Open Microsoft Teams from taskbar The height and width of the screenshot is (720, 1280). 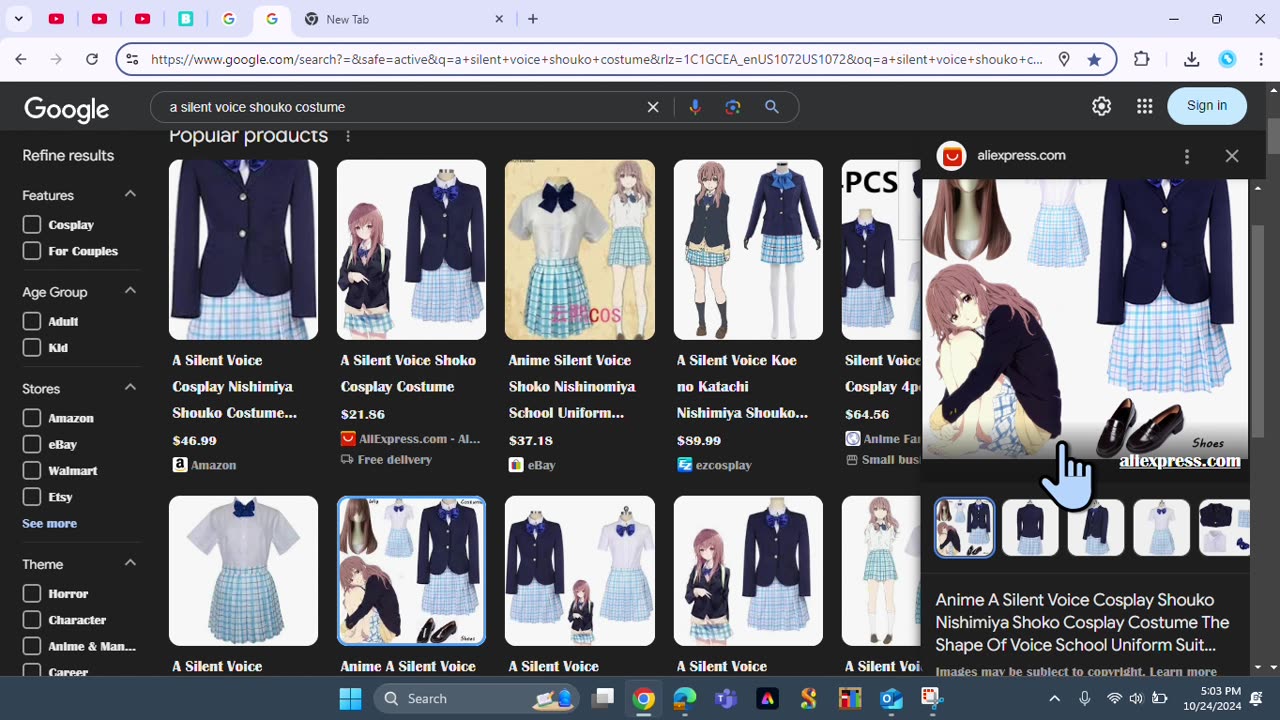coord(726,698)
